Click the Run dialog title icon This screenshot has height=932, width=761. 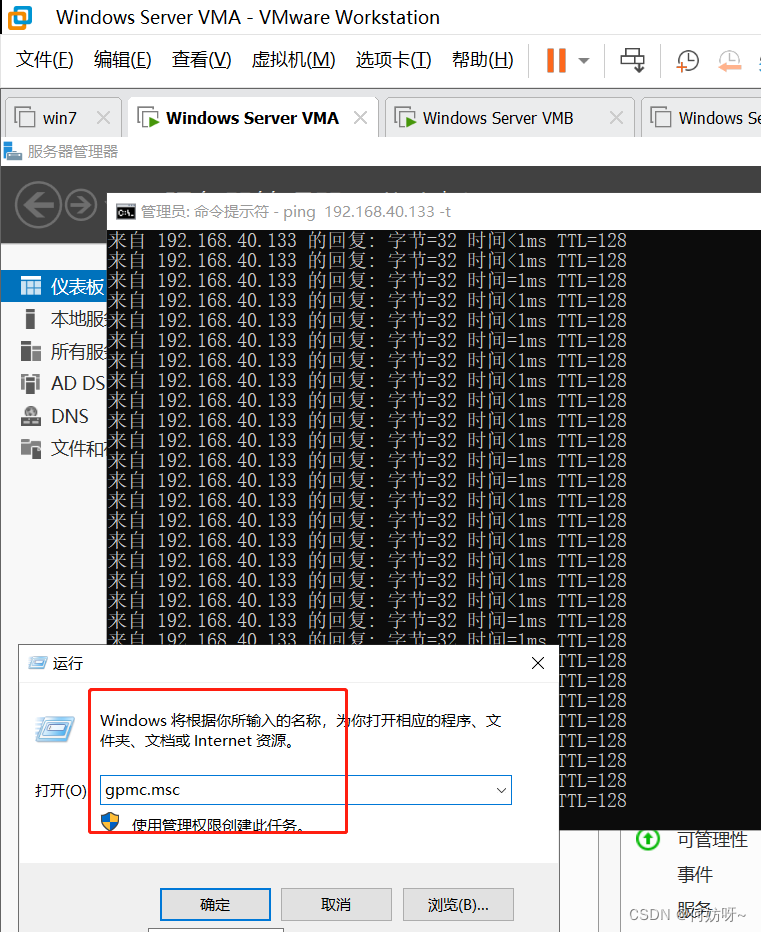(x=37, y=663)
